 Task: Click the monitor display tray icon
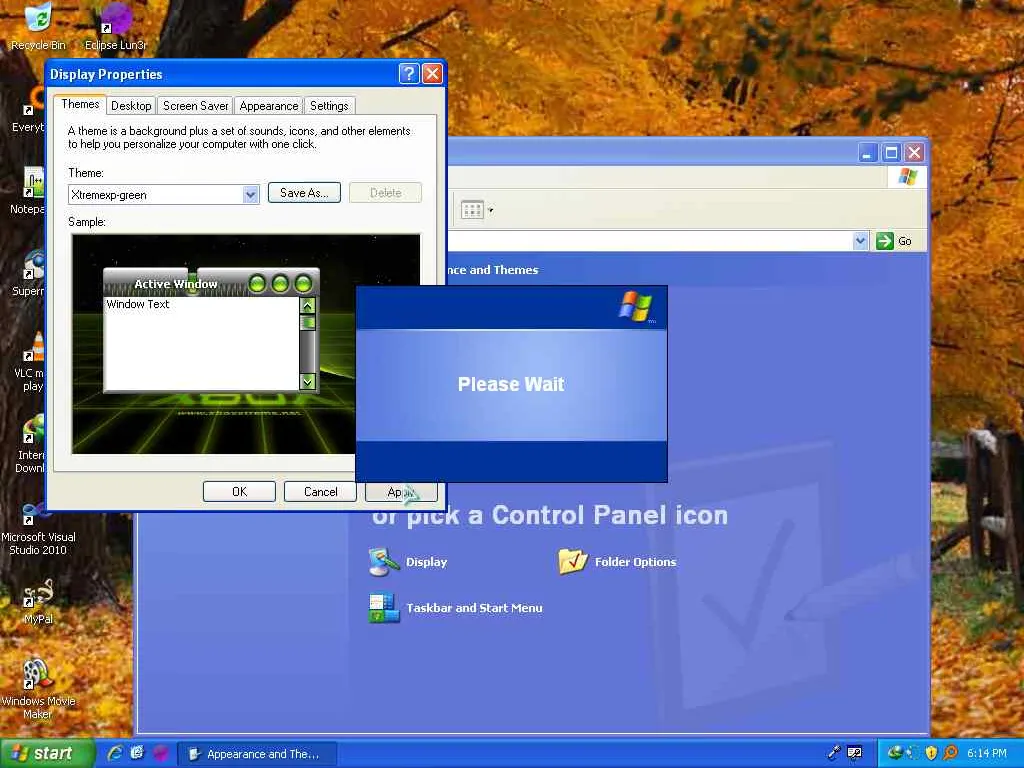[854, 753]
